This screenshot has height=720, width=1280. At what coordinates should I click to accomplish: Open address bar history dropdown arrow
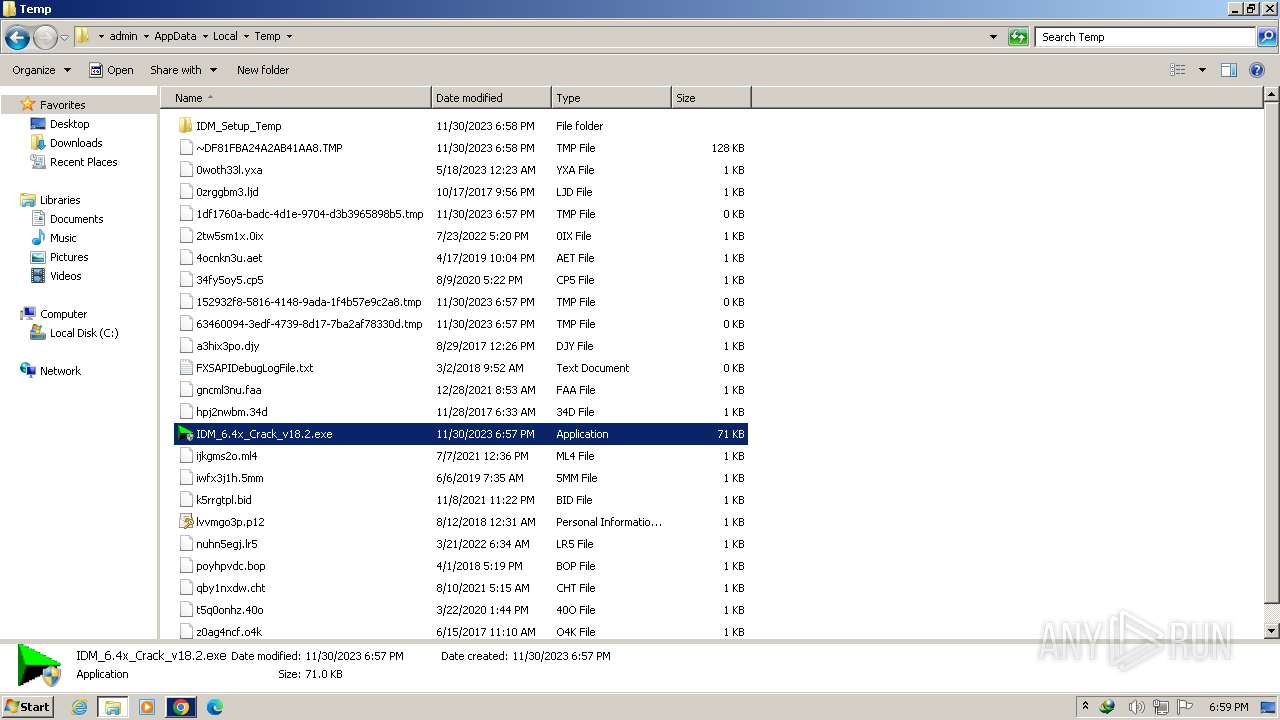[x=993, y=37]
